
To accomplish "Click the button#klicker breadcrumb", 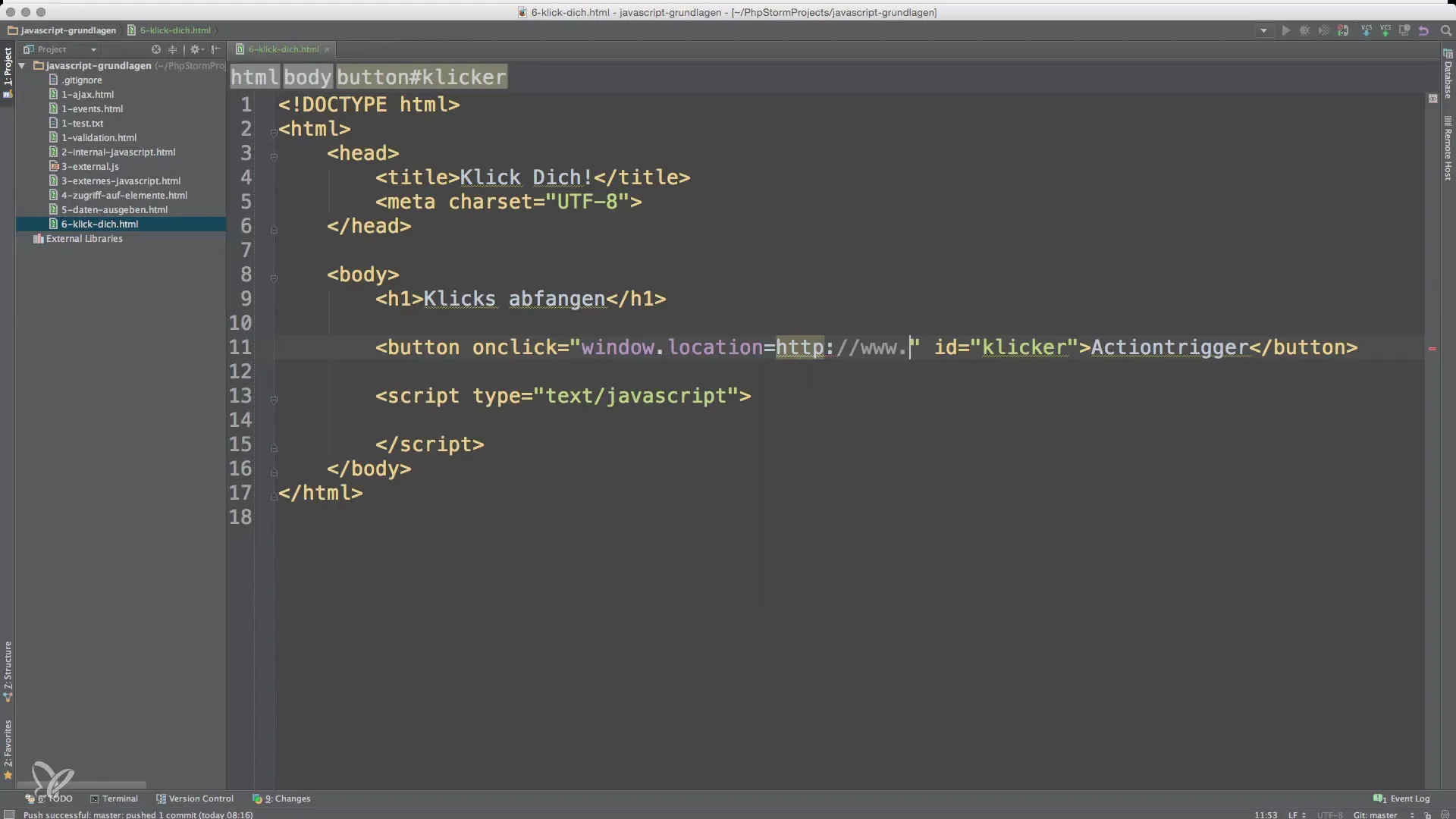I will (422, 77).
